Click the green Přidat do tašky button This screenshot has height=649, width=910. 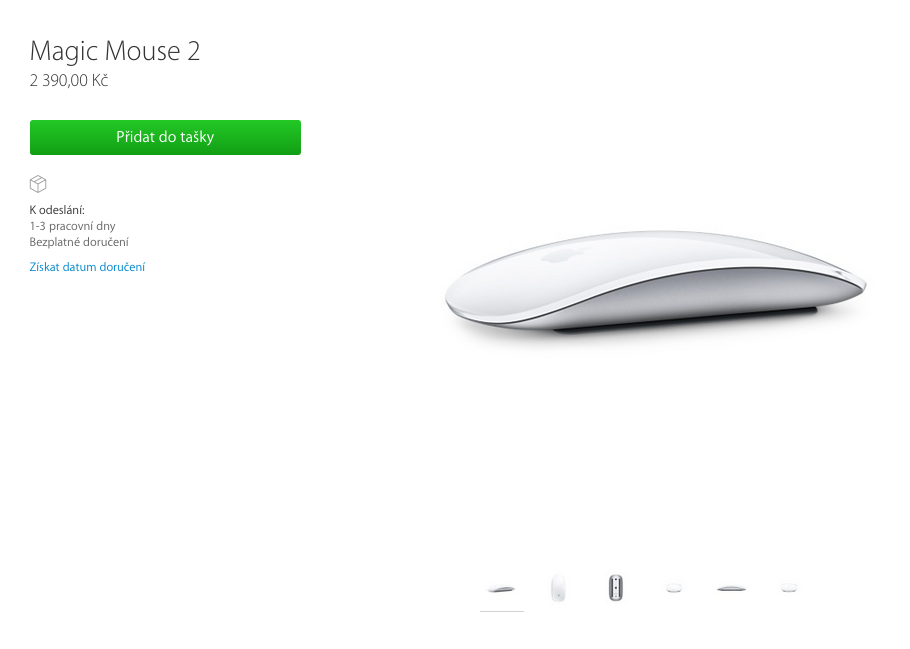165,138
